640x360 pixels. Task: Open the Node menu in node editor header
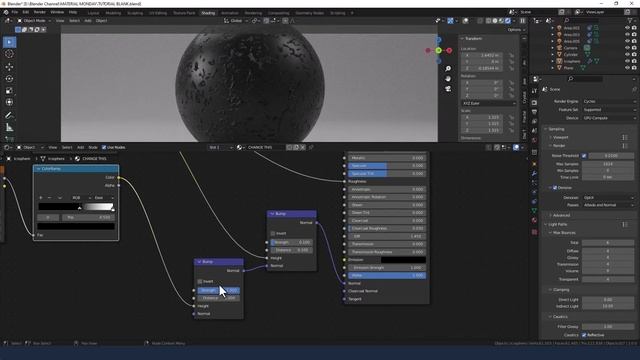[93, 147]
